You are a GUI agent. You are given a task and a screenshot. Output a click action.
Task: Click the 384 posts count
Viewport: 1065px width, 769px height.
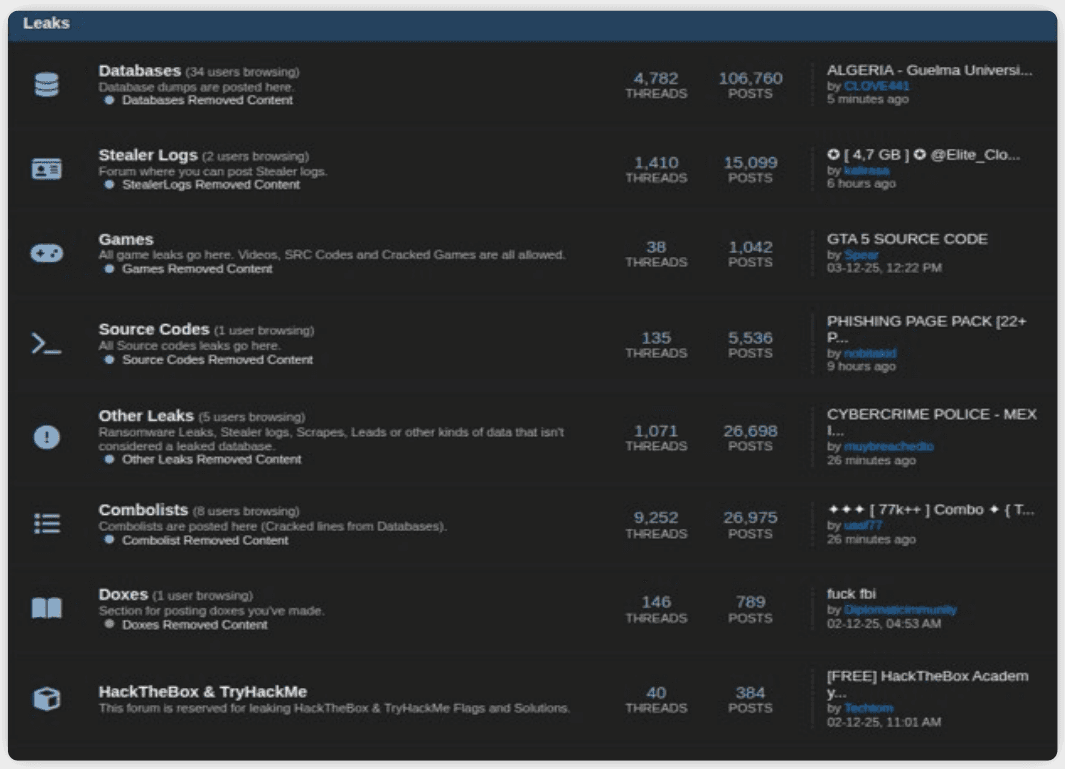coord(751,693)
